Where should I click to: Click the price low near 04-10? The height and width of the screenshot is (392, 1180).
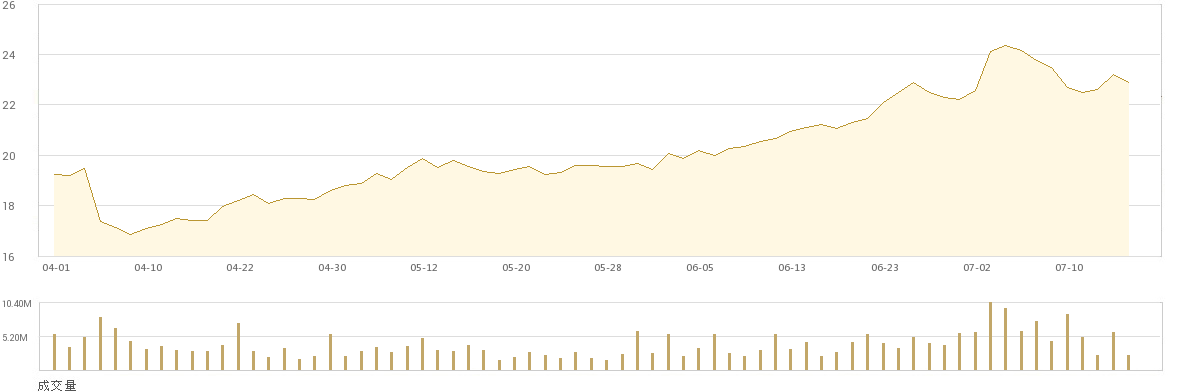(x=130, y=235)
